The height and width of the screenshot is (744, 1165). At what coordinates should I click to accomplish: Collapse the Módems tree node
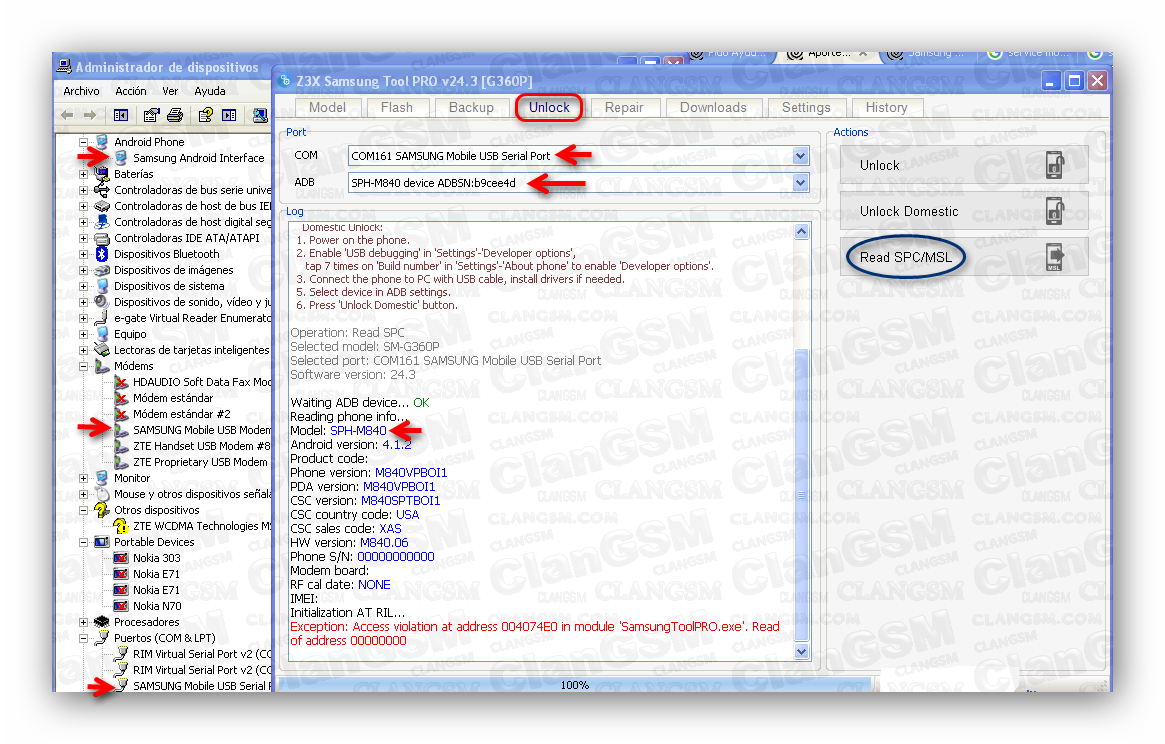coord(83,366)
